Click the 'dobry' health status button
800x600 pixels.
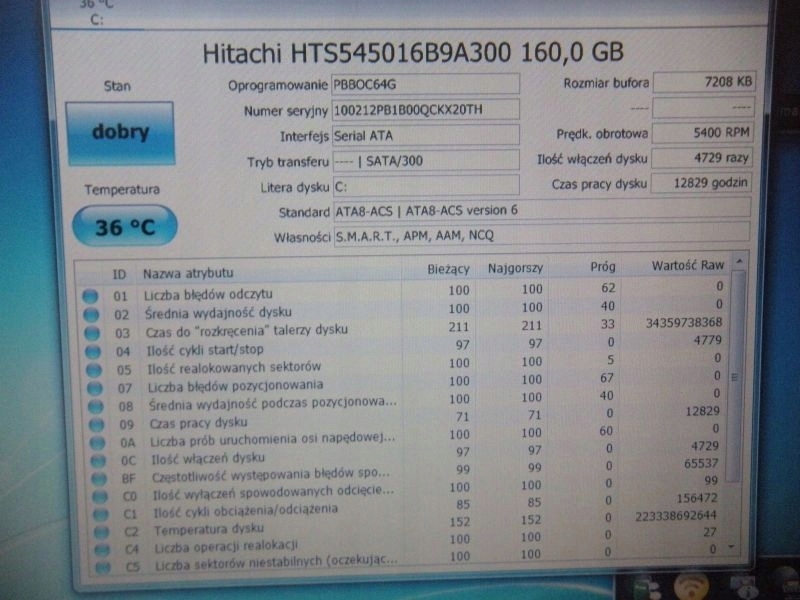click(x=120, y=133)
